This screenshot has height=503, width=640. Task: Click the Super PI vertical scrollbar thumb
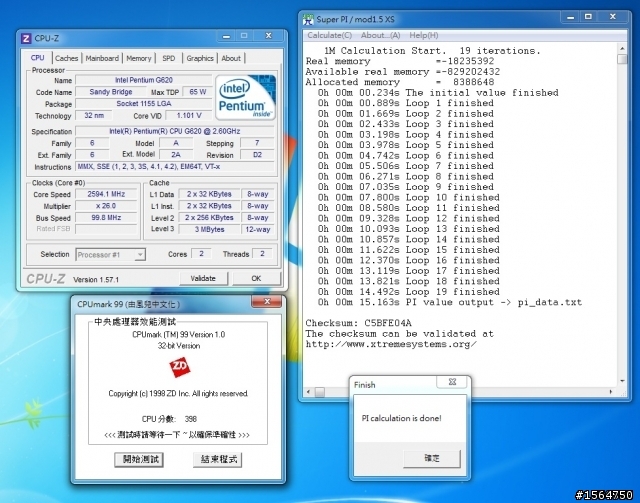click(622, 59)
